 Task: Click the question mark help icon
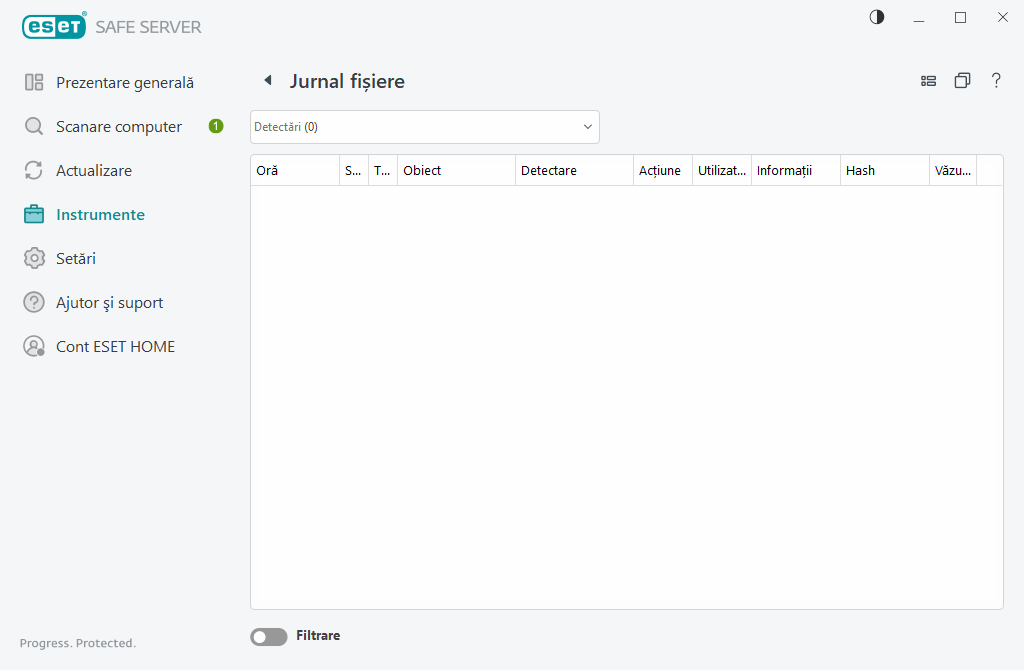tap(996, 81)
